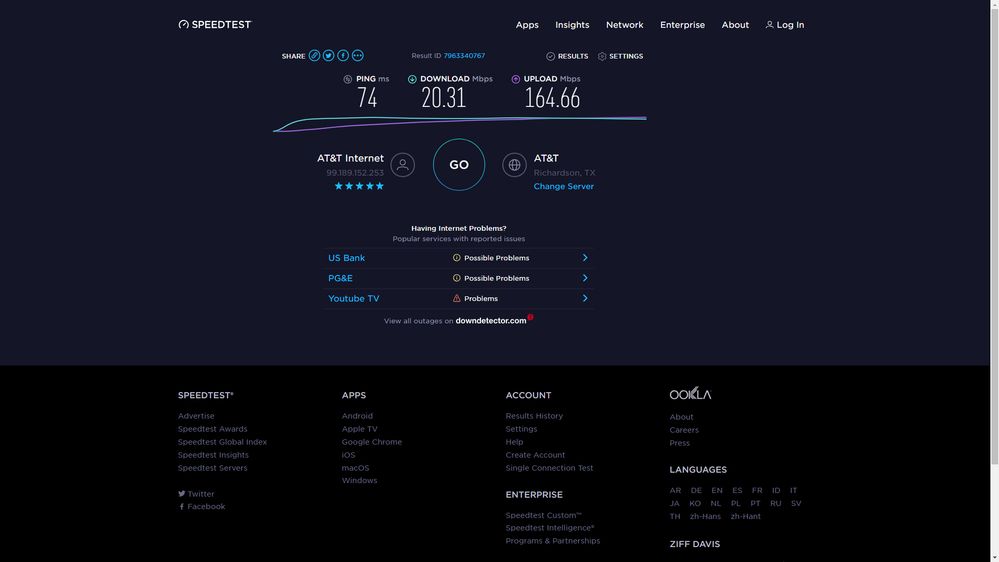
Task: Open the Apps menu item
Action: 527,25
